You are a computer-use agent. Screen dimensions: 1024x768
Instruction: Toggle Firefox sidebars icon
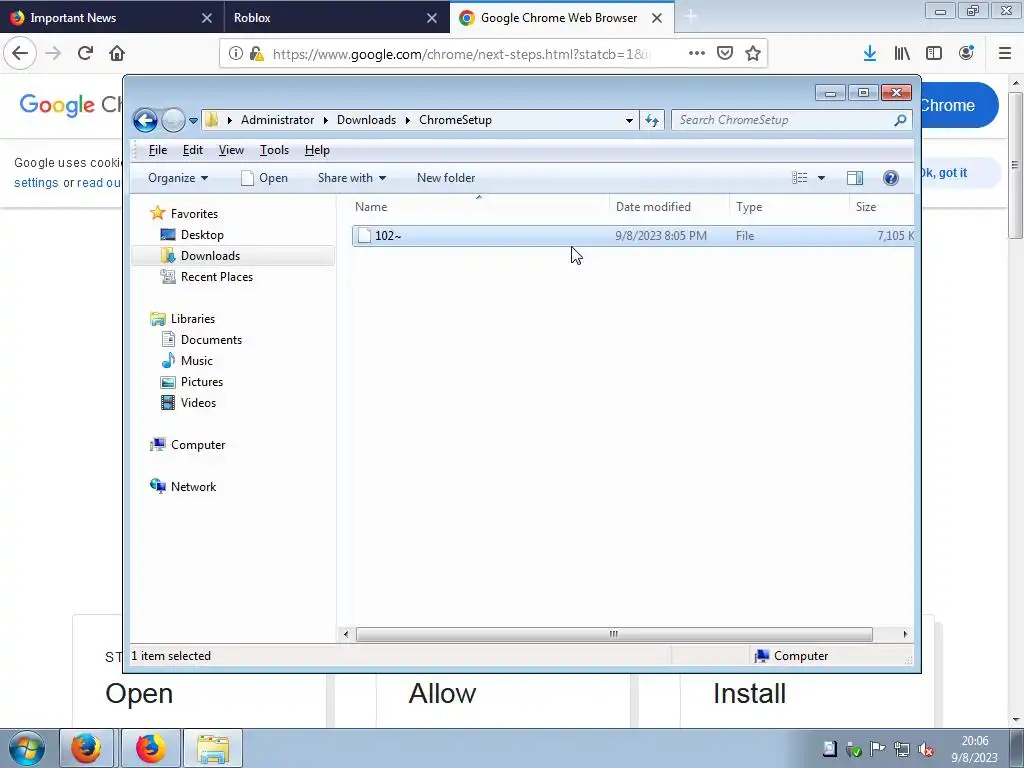(x=934, y=54)
